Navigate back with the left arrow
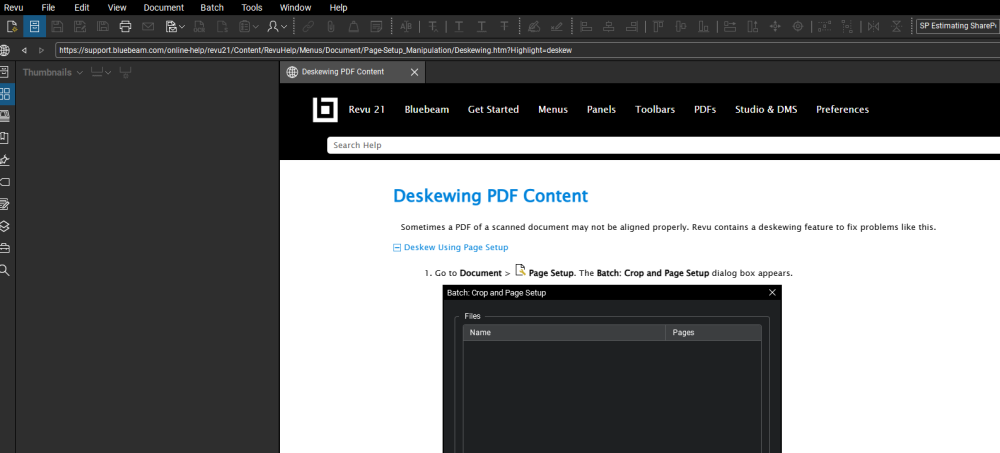 coord(24,50)
